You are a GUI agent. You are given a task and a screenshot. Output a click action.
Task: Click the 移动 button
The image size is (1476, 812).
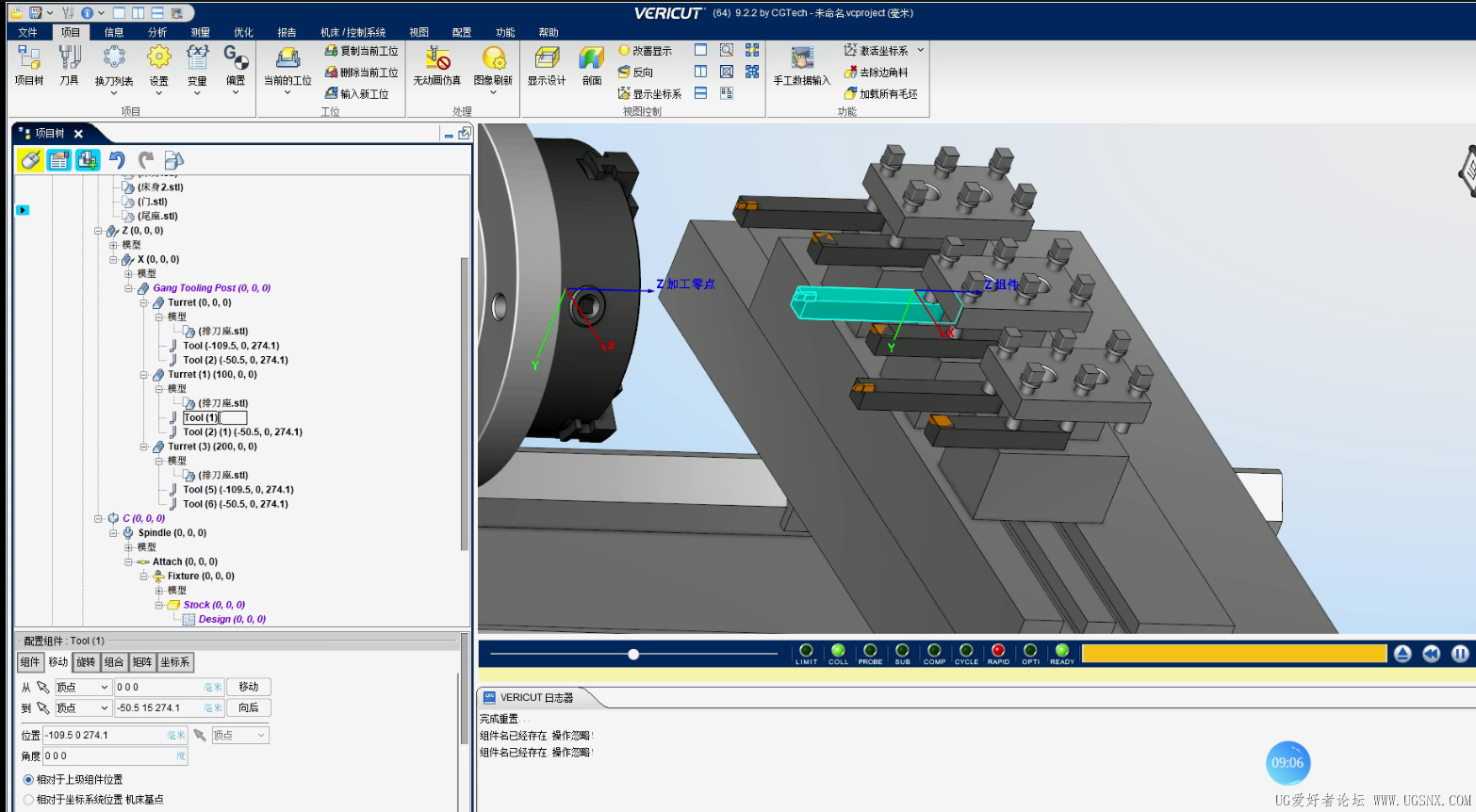(x=249, y=688)
